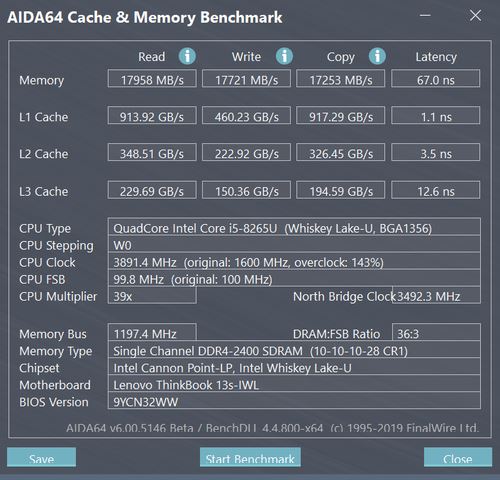Click the DRAM:FSB Ratio 36:3 field
The image size is (500, 480).
point(436,332)
